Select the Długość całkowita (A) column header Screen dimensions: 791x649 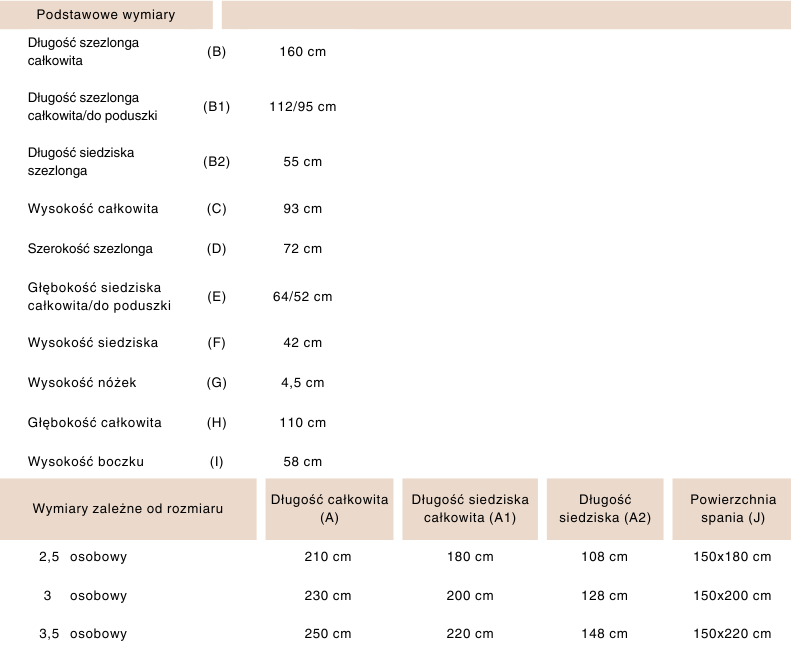pos(329,508)
